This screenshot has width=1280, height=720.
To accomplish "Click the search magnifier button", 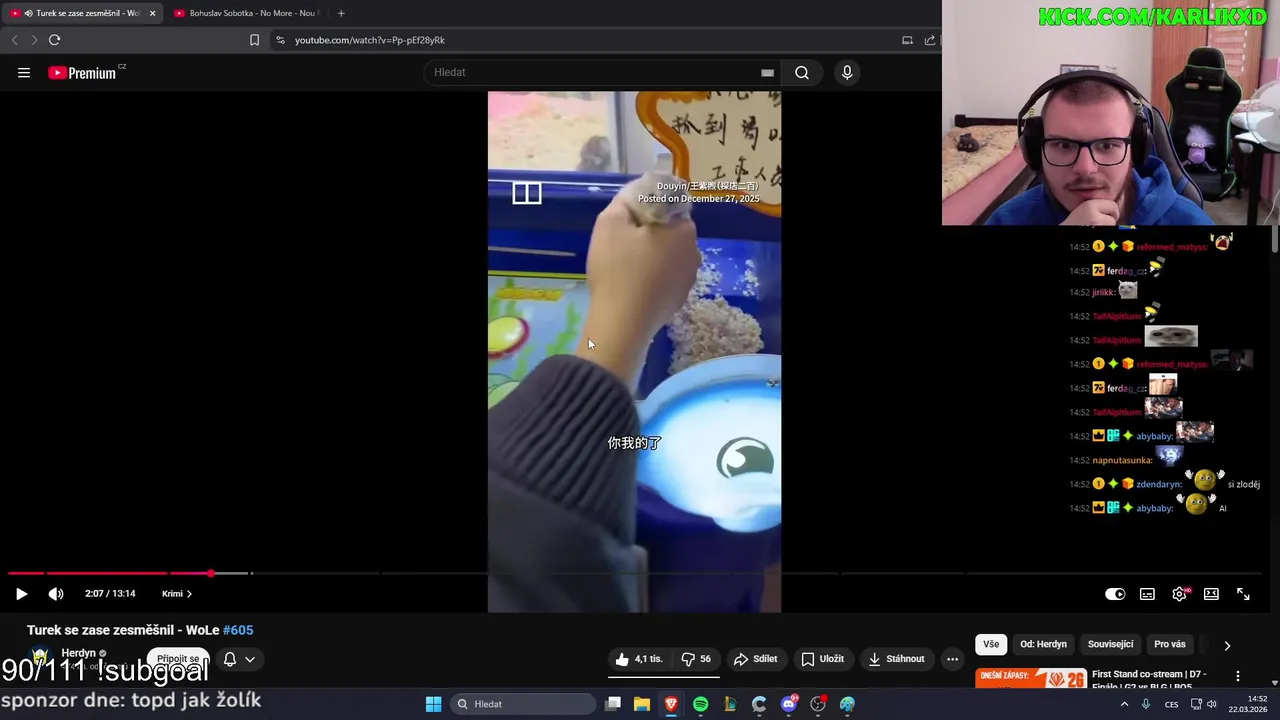I will 802,72.
